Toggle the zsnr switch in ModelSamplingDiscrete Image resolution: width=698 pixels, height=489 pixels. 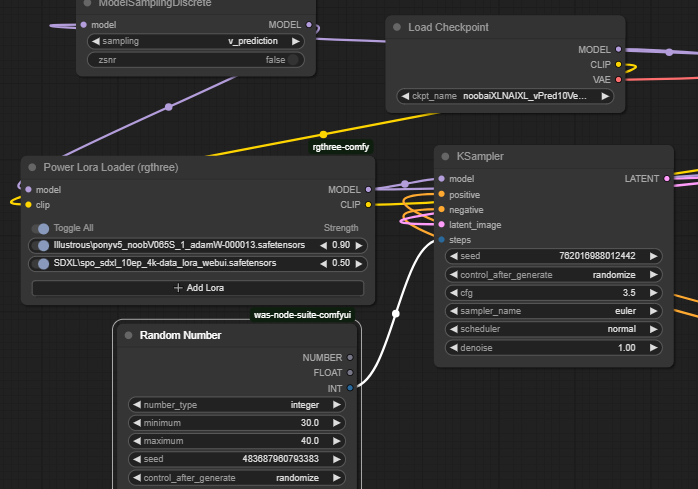coord(292,60)
